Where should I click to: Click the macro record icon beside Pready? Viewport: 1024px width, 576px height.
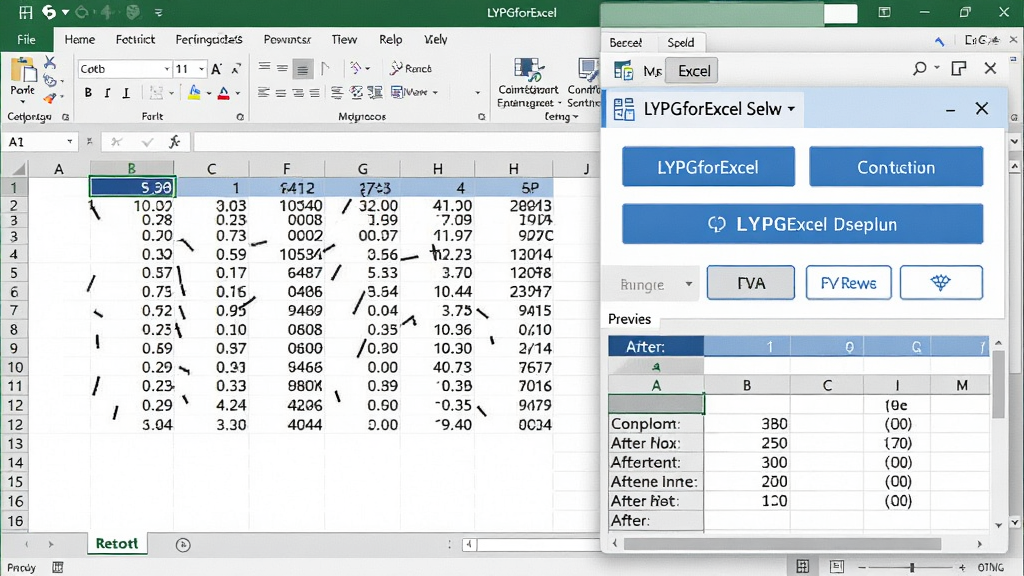(x=57, y=568)
